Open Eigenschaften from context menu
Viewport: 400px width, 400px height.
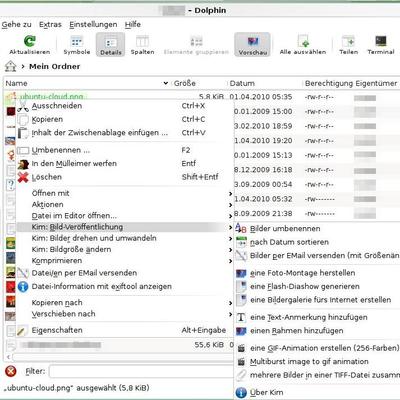125,330
